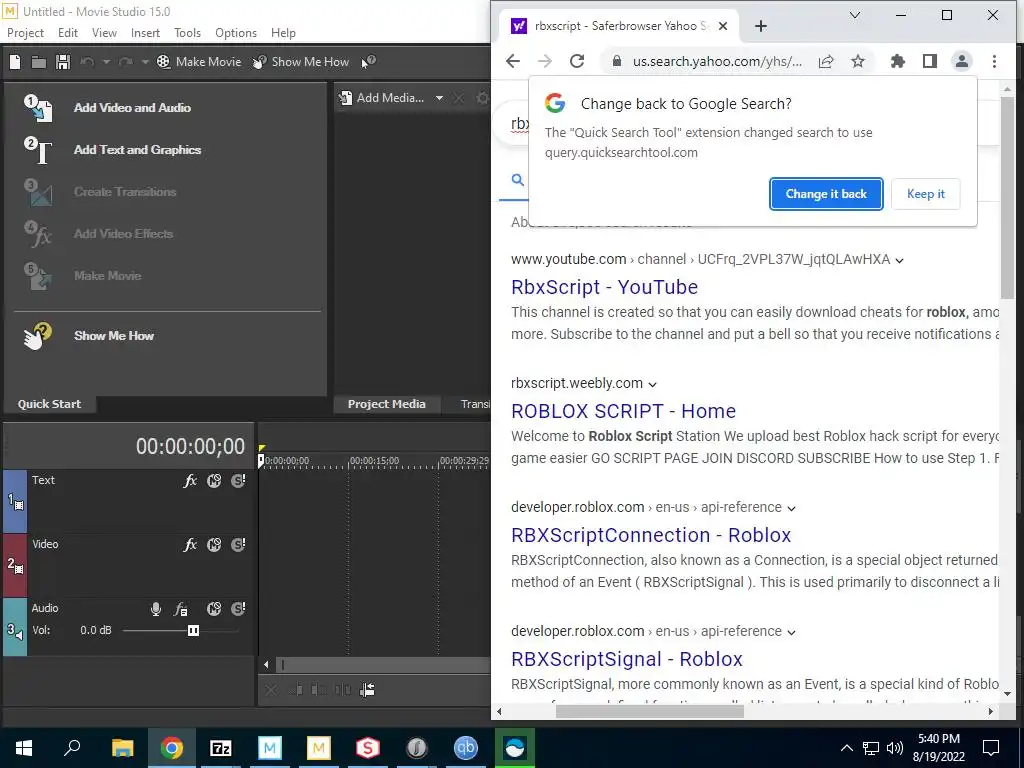Click the red Video track number 2 header
This screenshot has height=768, width=1024.
pos(15,566)
